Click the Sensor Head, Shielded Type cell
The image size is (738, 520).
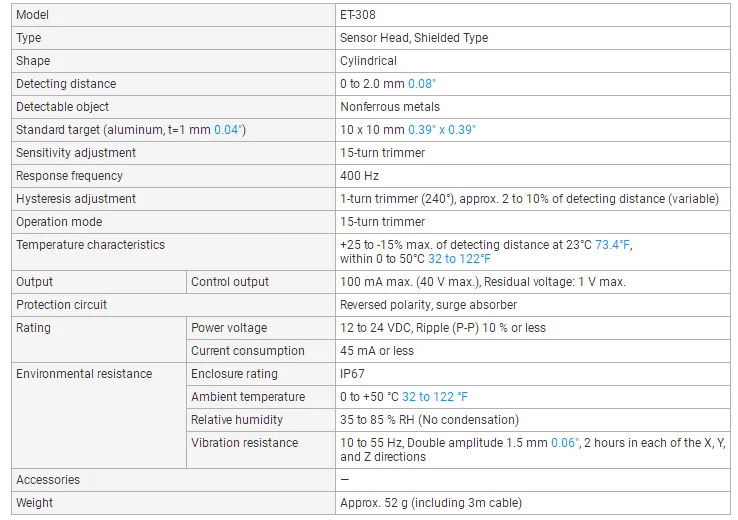(x=533, y=38)
